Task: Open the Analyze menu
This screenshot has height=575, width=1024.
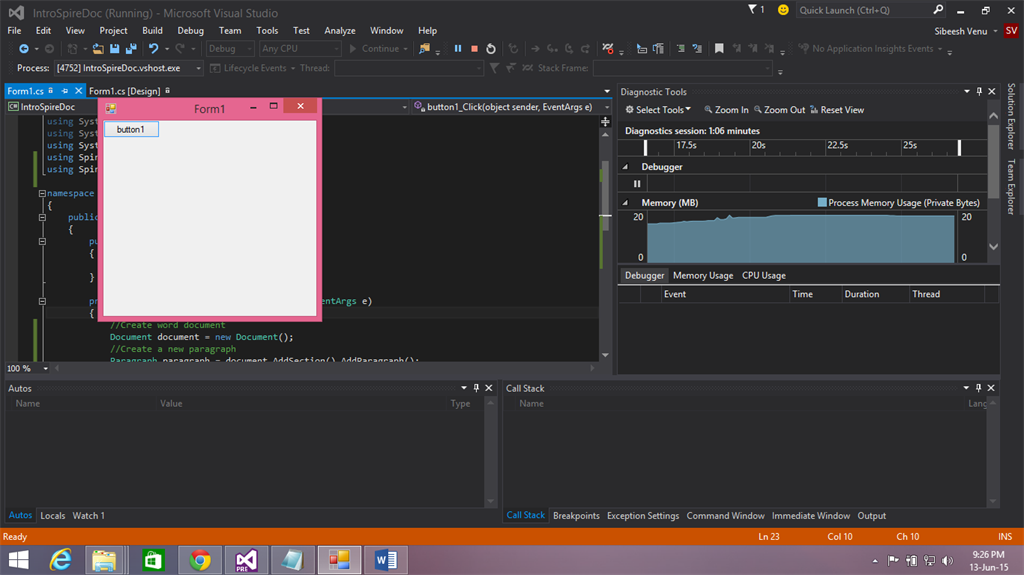Action: [x=339, y=31]
